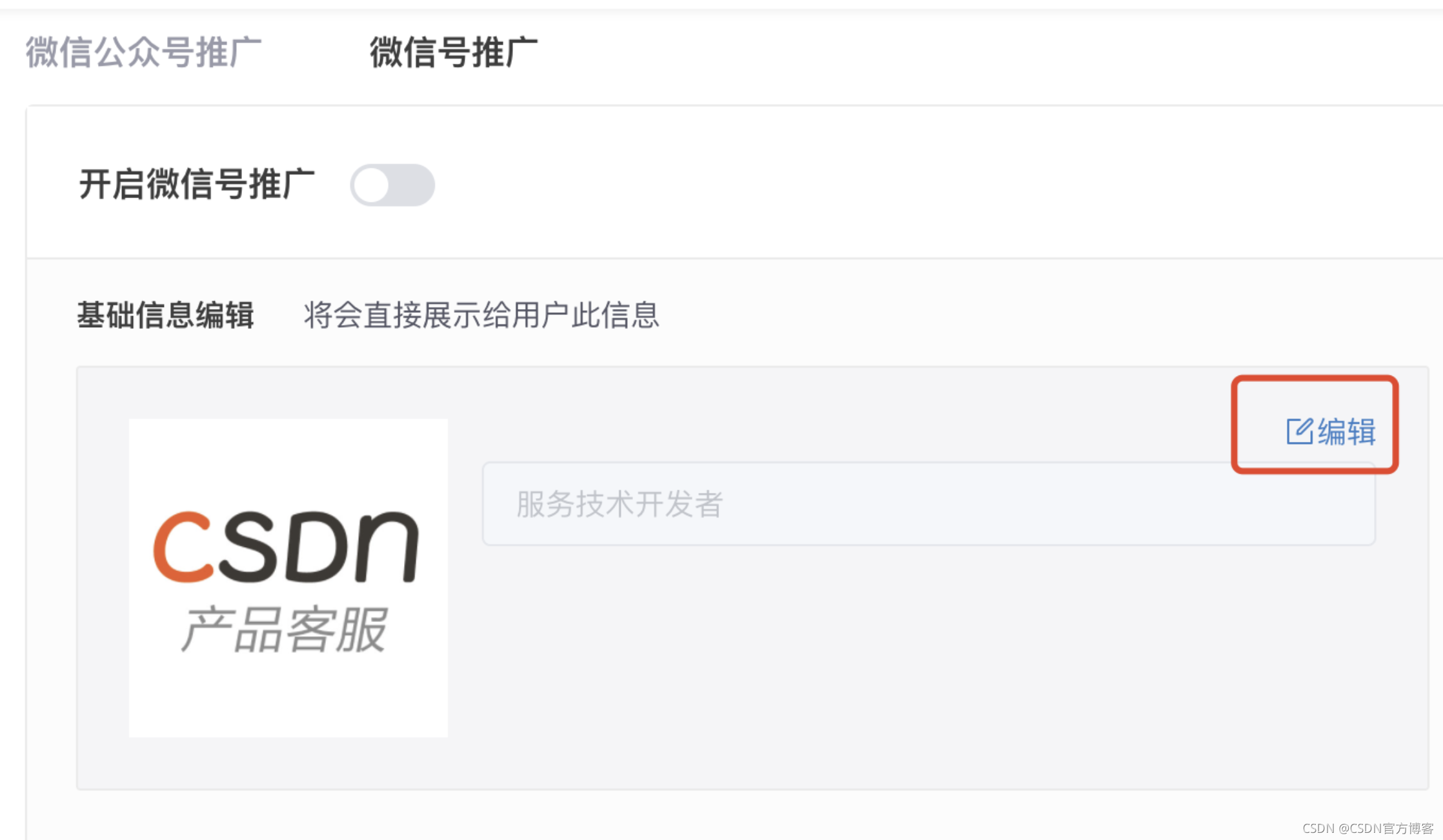Switch to the 微信公众号推广 tab
Viewport: 1443px width, 840px height.
click(143, 52)
